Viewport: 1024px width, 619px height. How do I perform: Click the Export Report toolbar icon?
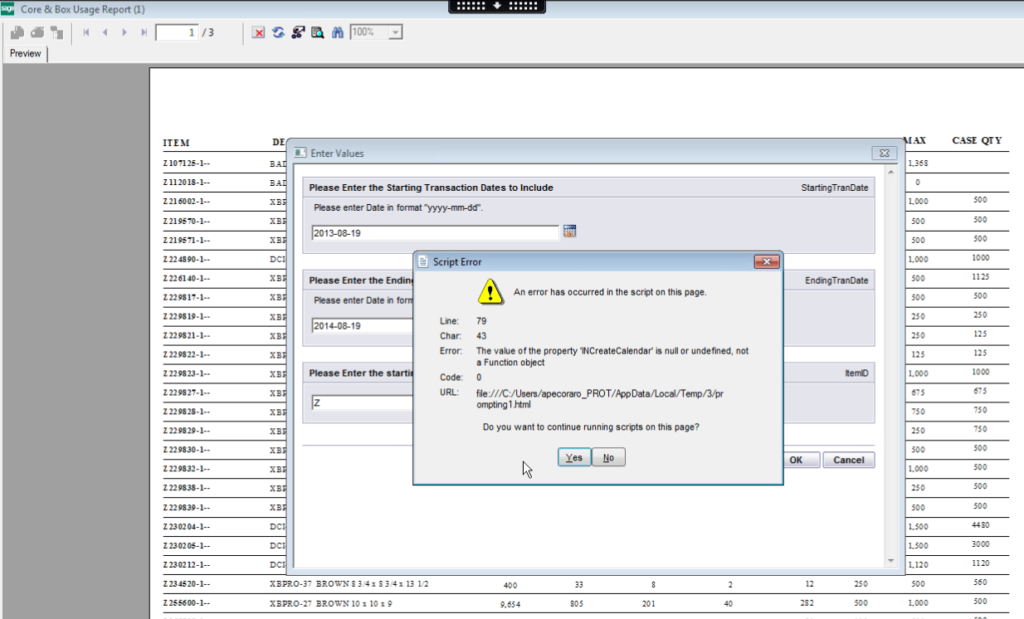[17, 32]
